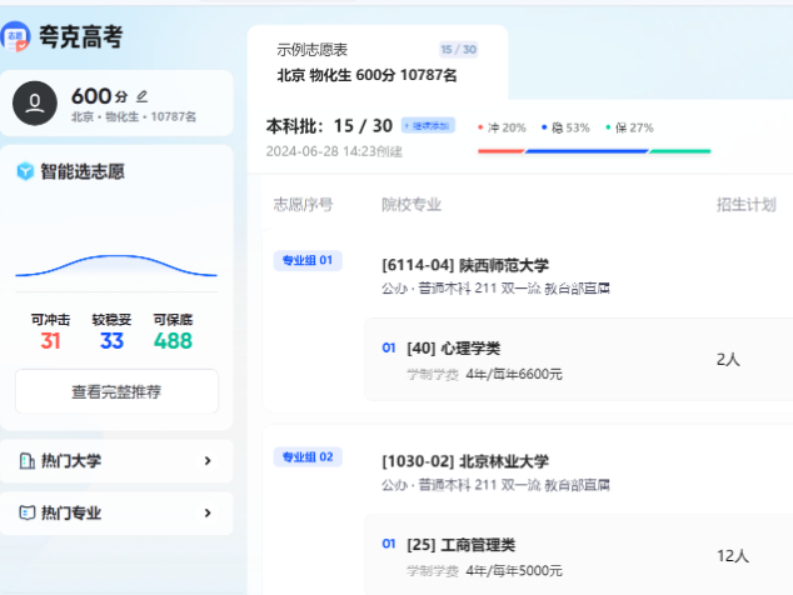Select the 示例志愿表 tab
Viewport: 793px width, 595px height.
pyautogui.click(x=377, y=62)
